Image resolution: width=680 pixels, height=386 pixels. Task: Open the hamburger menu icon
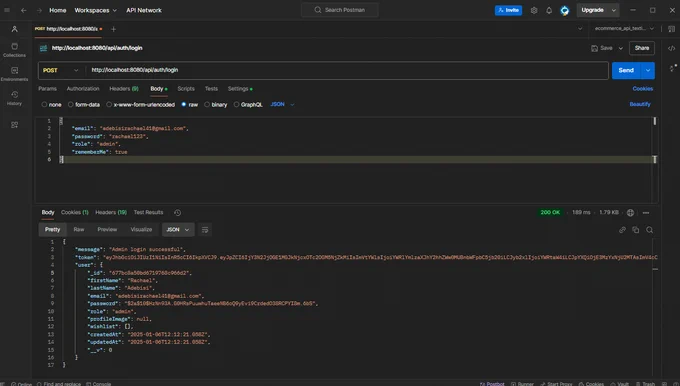[x=7, y=10]
